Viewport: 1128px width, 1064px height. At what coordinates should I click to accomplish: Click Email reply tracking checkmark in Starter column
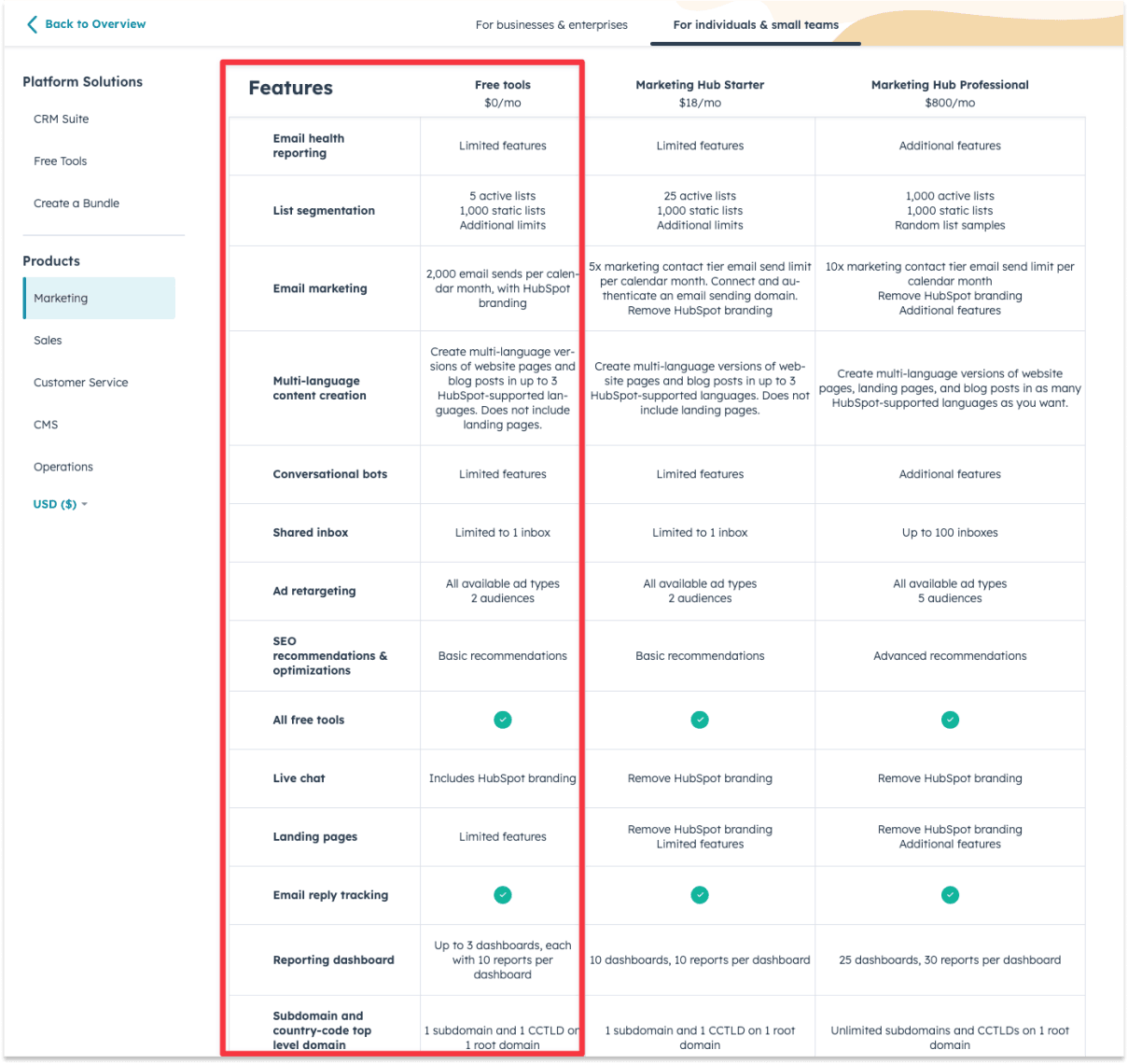(699, 894)
